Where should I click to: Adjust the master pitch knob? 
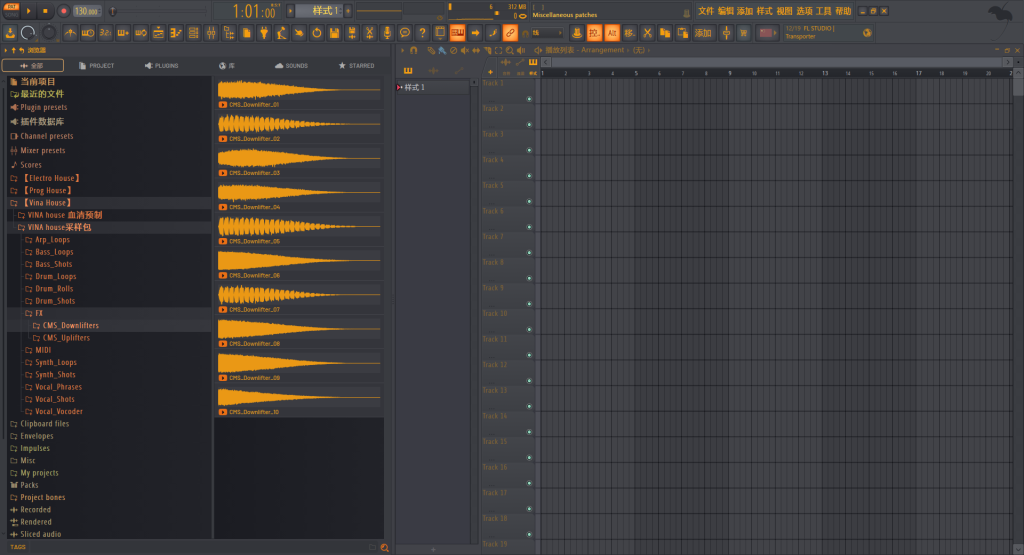point(49,33)
